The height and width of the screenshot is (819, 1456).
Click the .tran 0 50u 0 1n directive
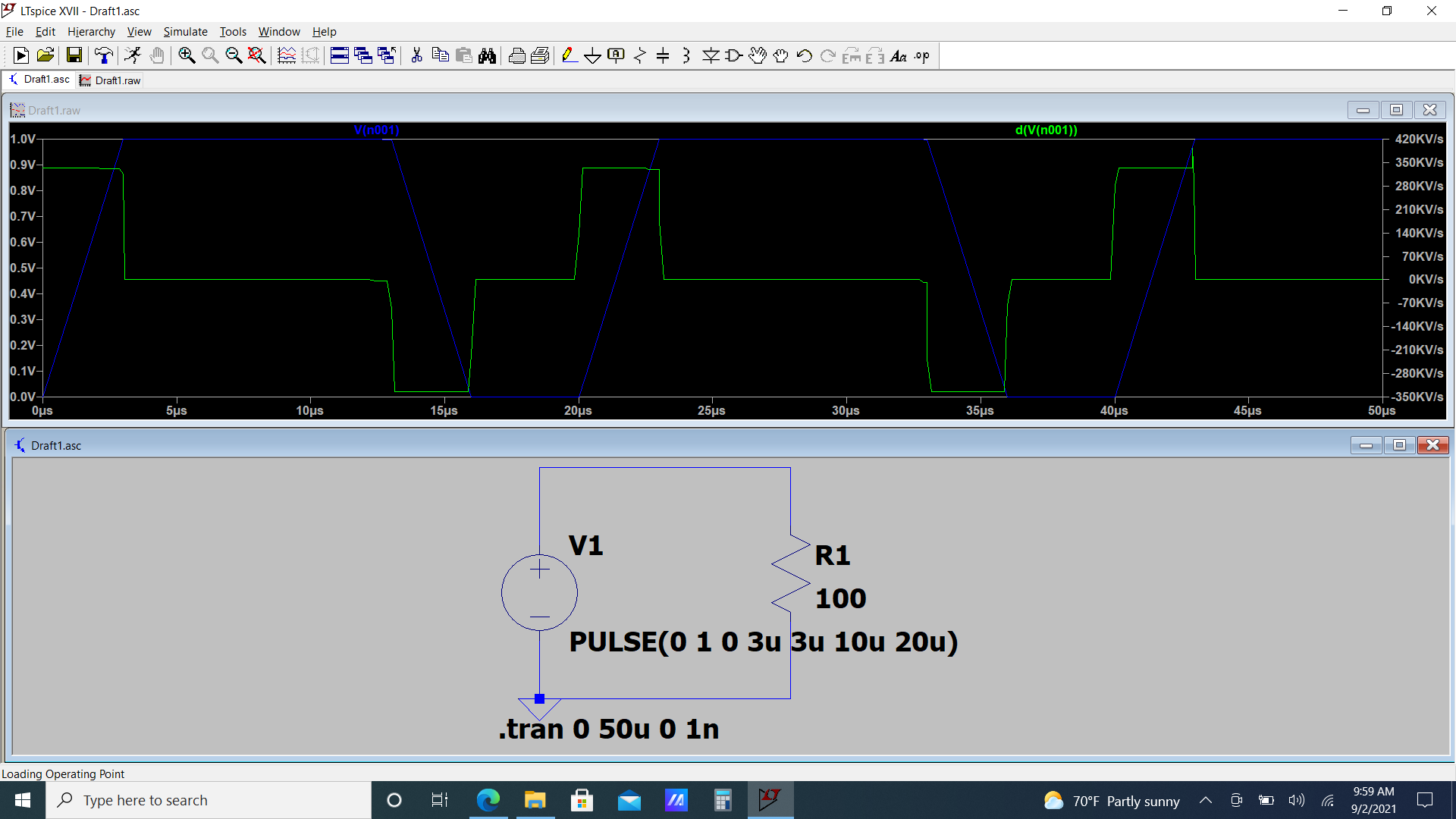coord(609,729)
